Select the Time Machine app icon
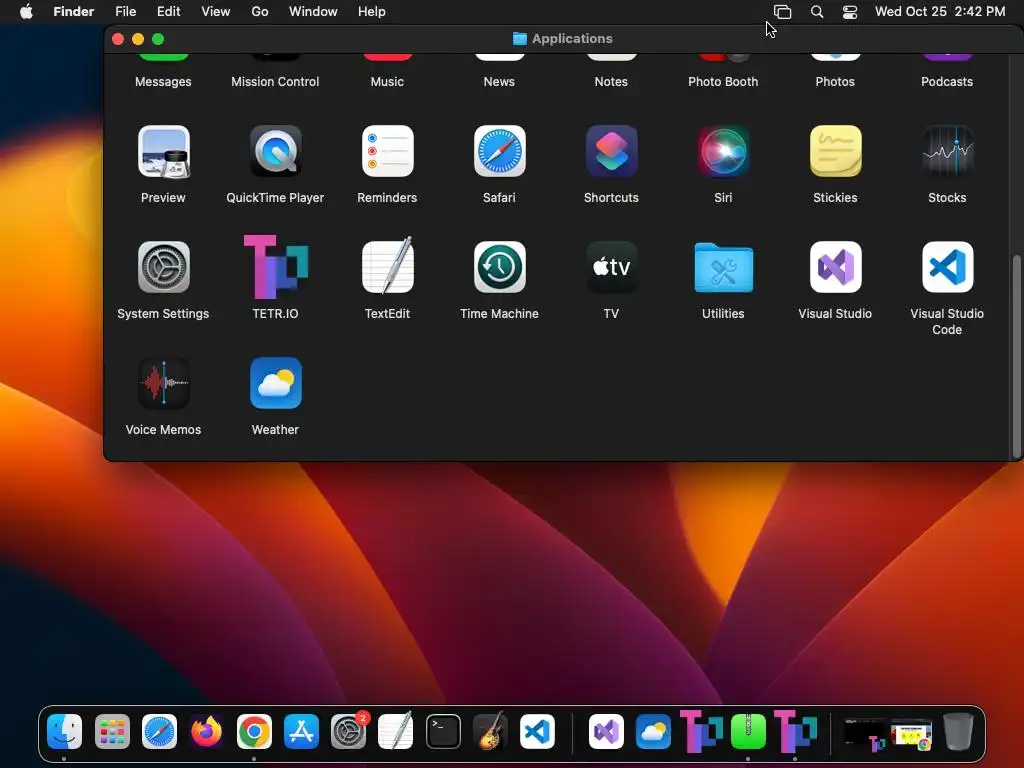This screenshot has height=768, width=1024. coord(499,267)
